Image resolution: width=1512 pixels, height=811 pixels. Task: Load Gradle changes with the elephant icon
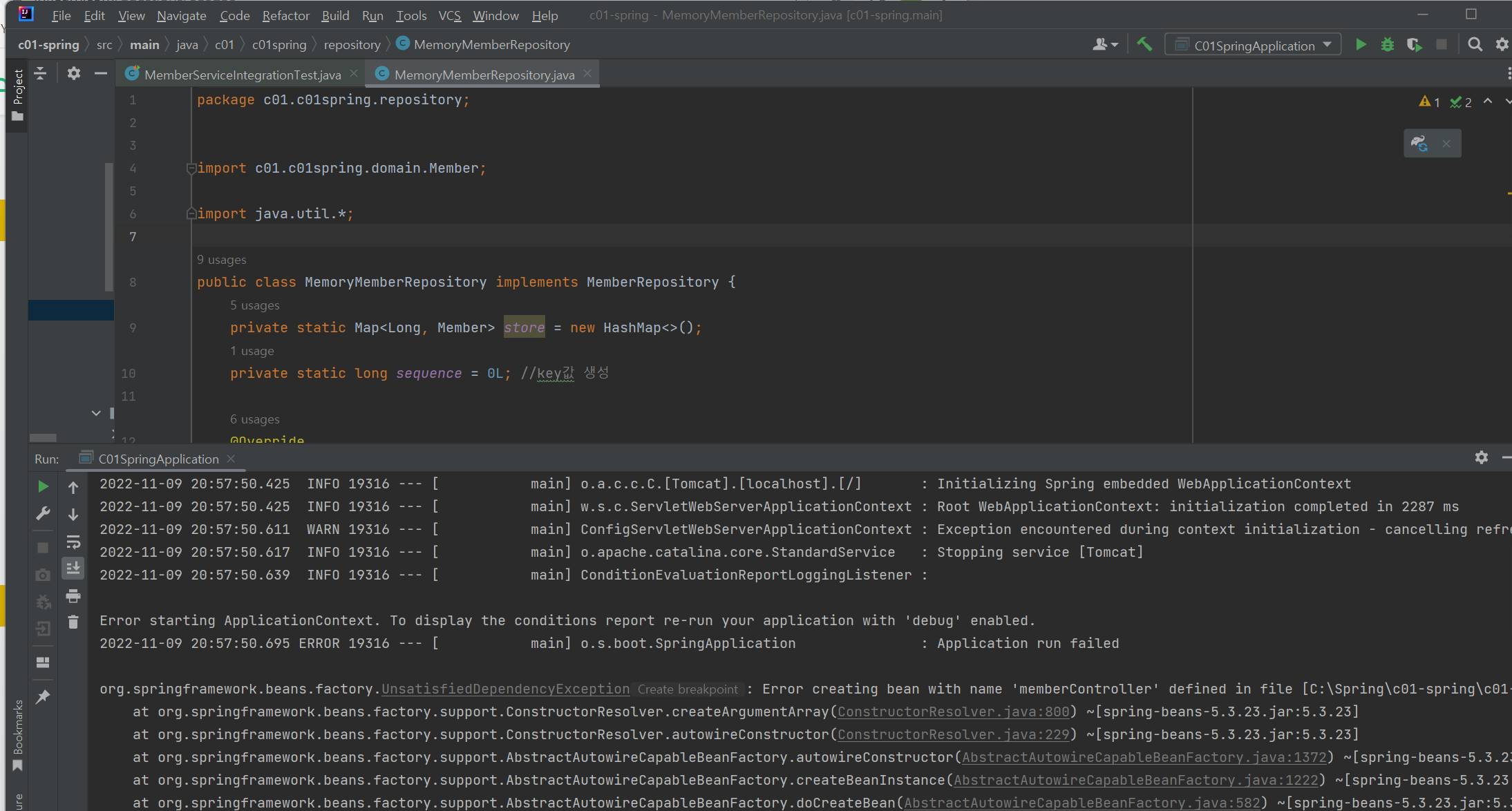click(1420, 143)
